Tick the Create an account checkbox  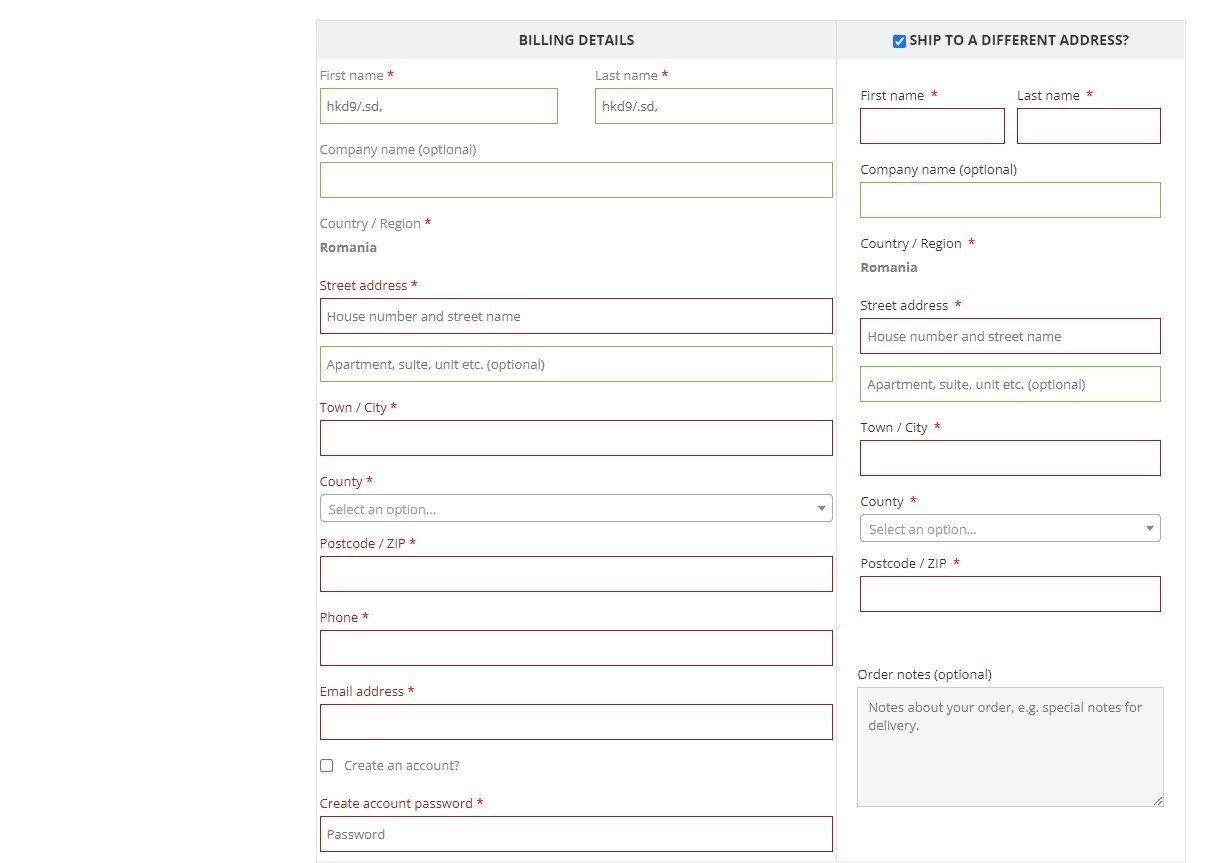[x=326, y=765]
